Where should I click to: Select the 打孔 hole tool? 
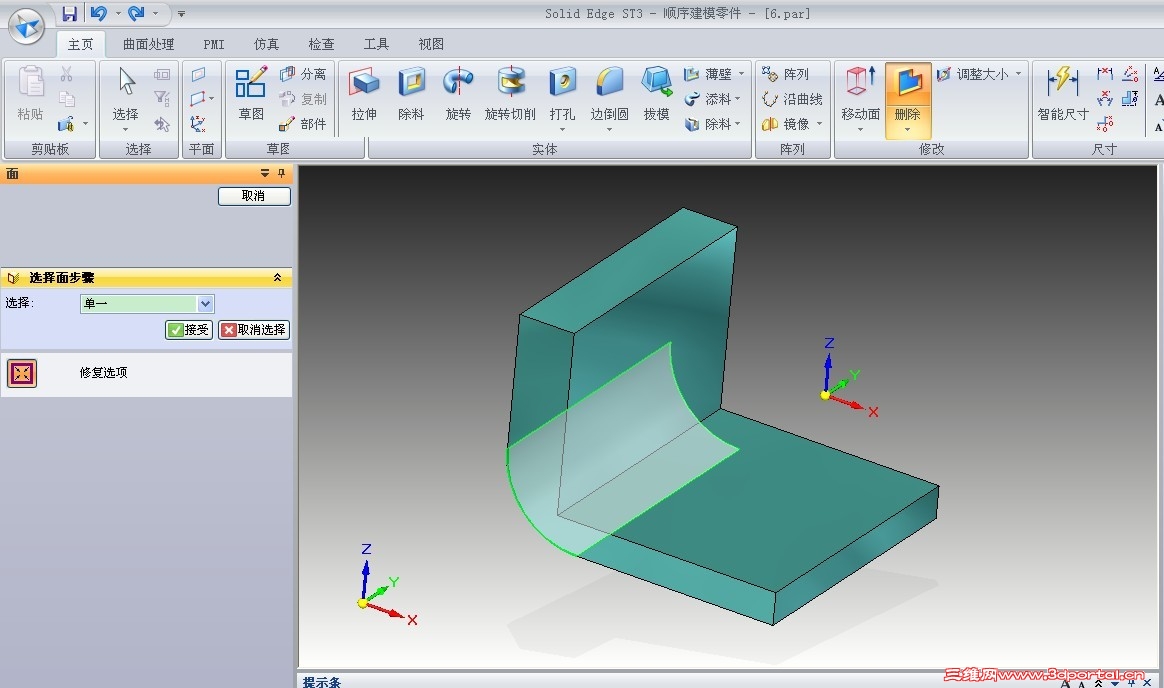pos(562,96)
